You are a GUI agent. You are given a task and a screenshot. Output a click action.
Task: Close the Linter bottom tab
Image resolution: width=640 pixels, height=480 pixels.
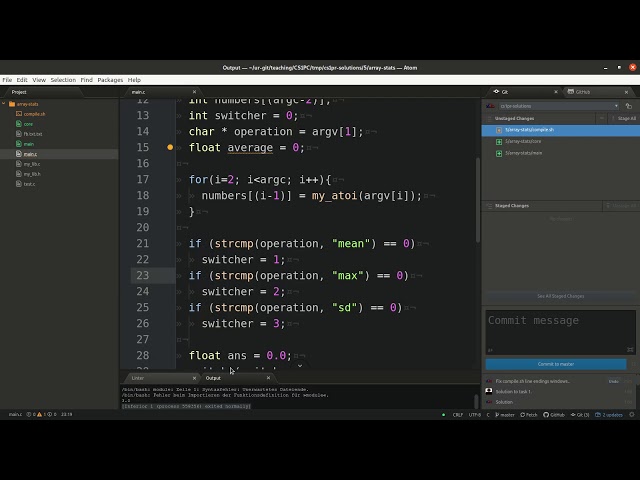[194, 378]
